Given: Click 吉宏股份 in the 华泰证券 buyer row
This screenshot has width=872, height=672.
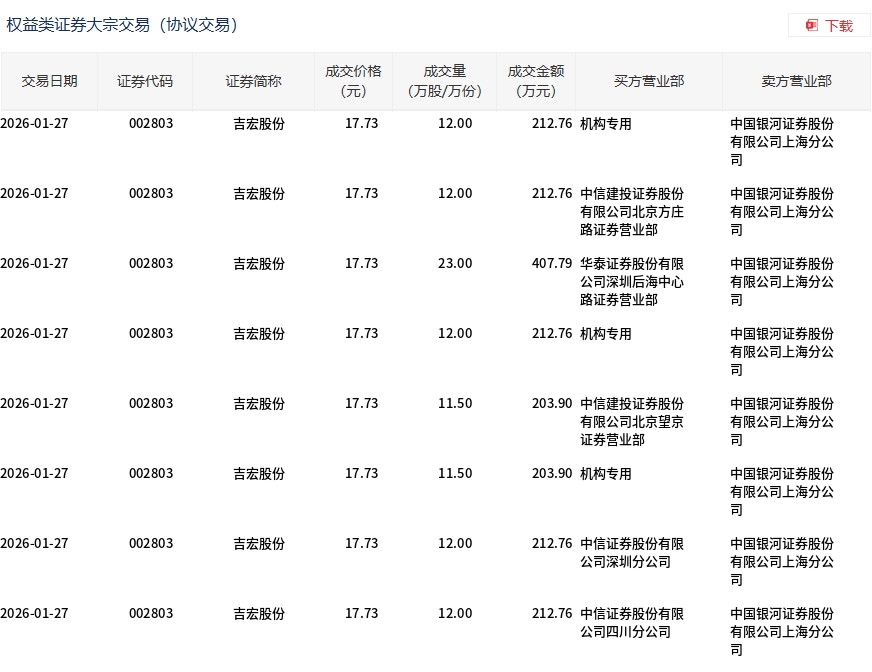Looking at the screenshot, I should [259, 264].
